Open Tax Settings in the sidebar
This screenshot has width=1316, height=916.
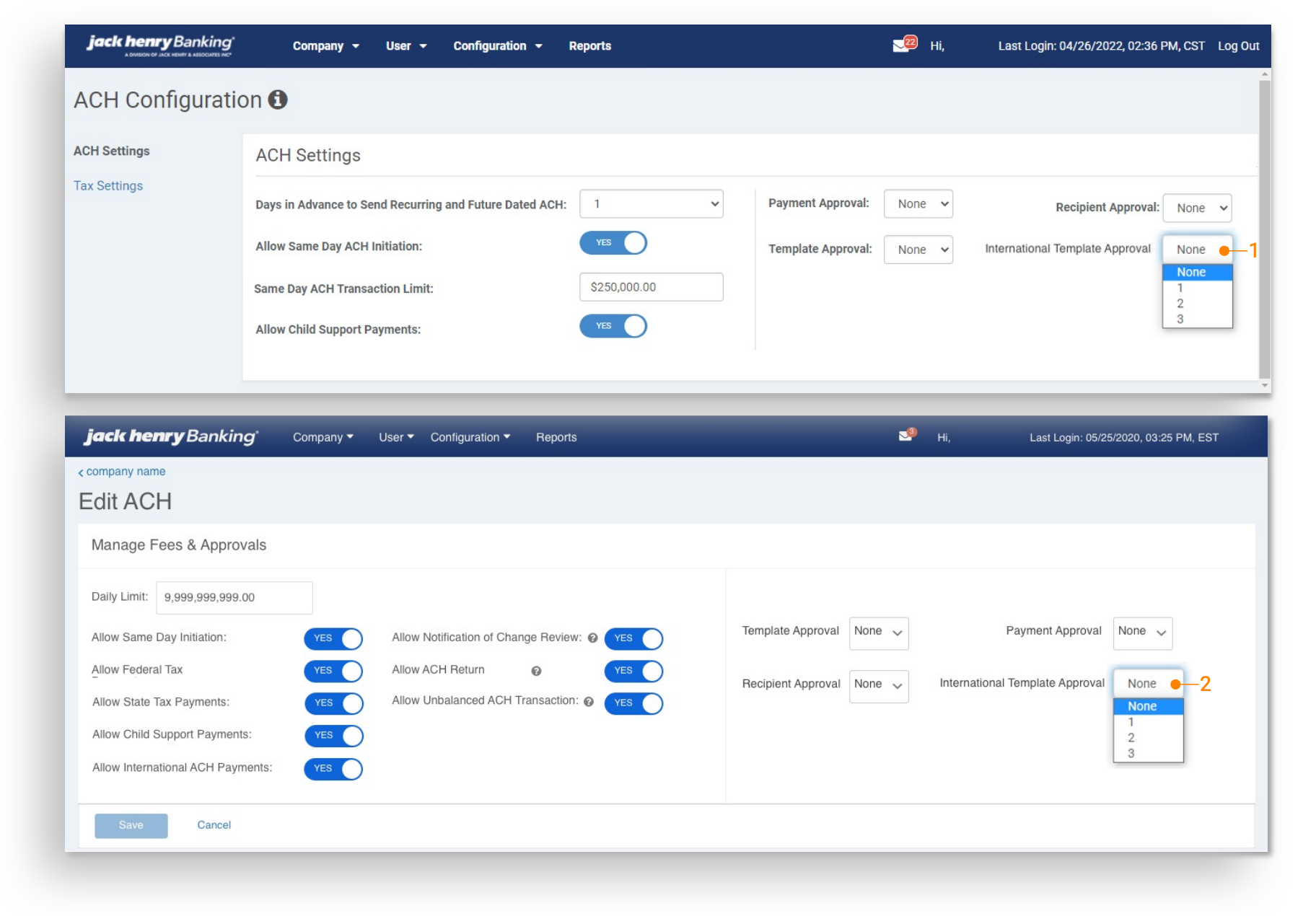click(108, 186)
